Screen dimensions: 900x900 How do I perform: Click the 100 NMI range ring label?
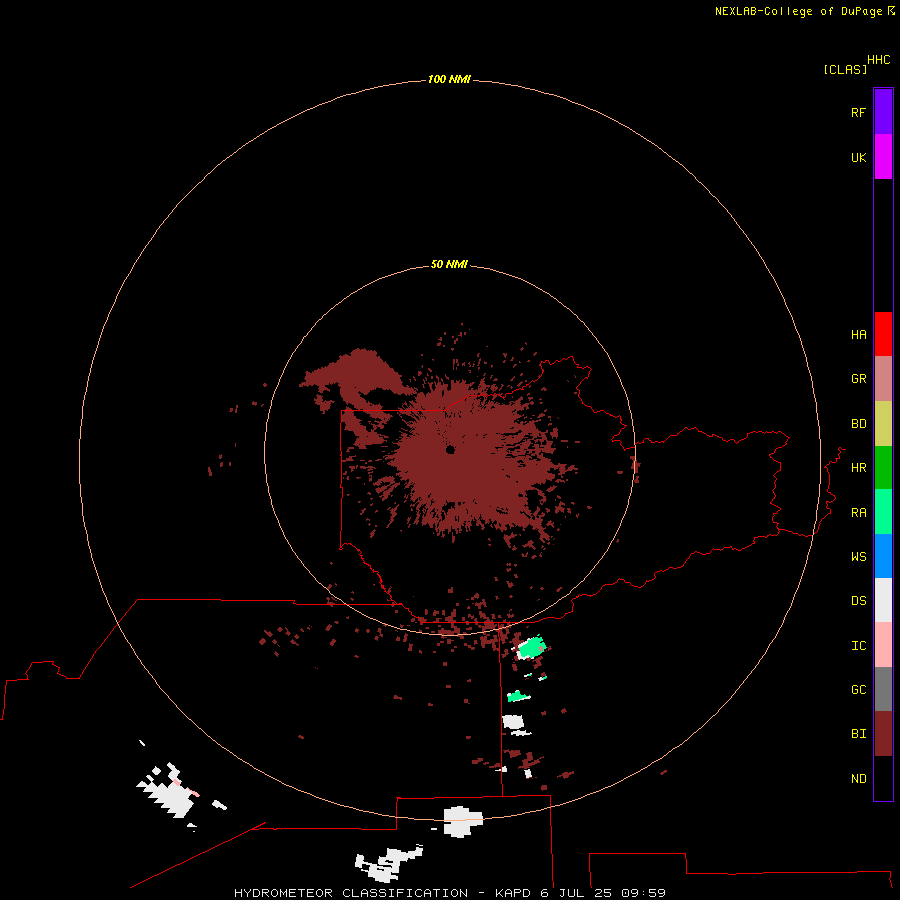coord(449,79)
